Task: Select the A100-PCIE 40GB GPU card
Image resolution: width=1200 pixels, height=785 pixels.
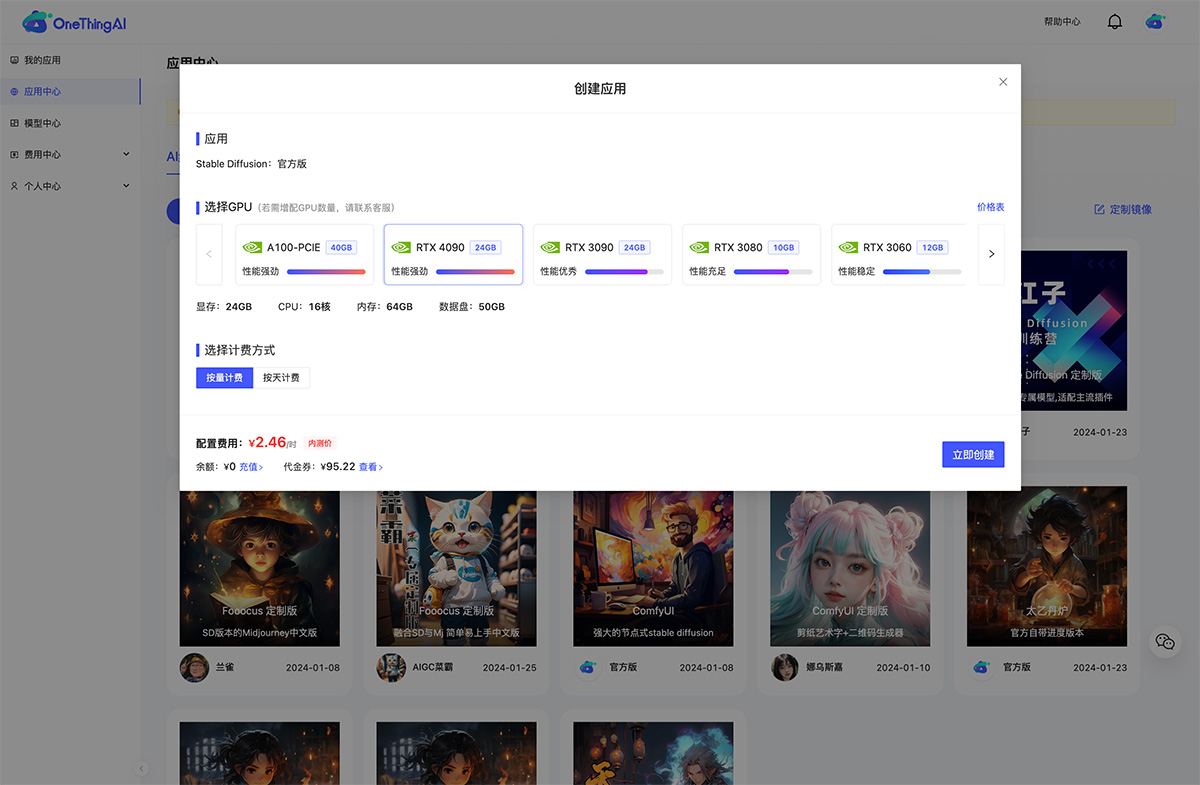Action: point(304,255)
